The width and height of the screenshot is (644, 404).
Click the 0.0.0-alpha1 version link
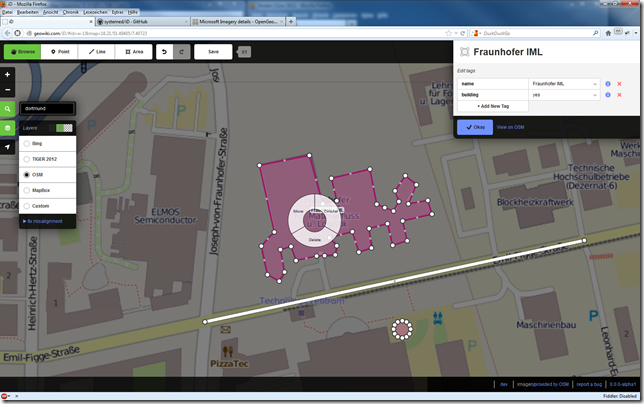point(623,385)
